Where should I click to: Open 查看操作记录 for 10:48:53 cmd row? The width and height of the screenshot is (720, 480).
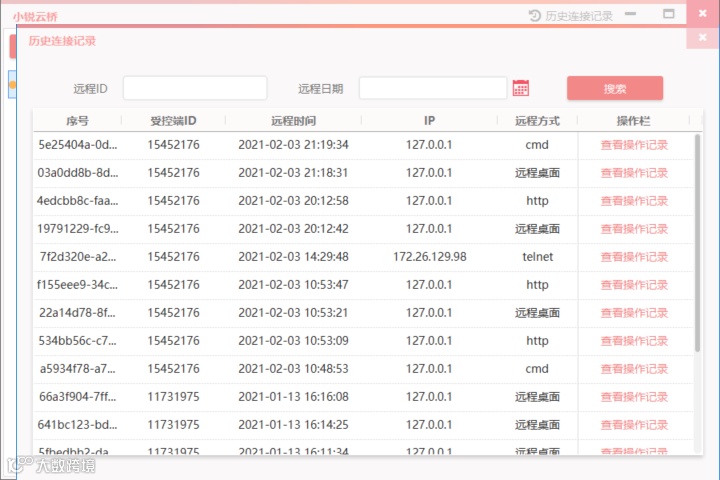(634, 369)
